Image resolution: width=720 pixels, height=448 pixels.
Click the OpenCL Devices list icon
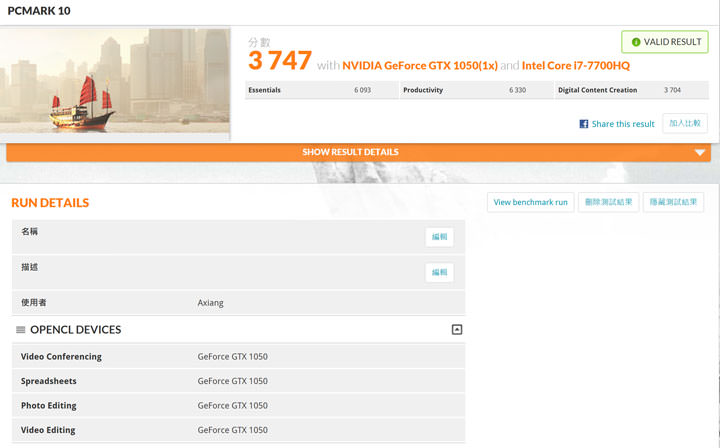pos(21,330)
